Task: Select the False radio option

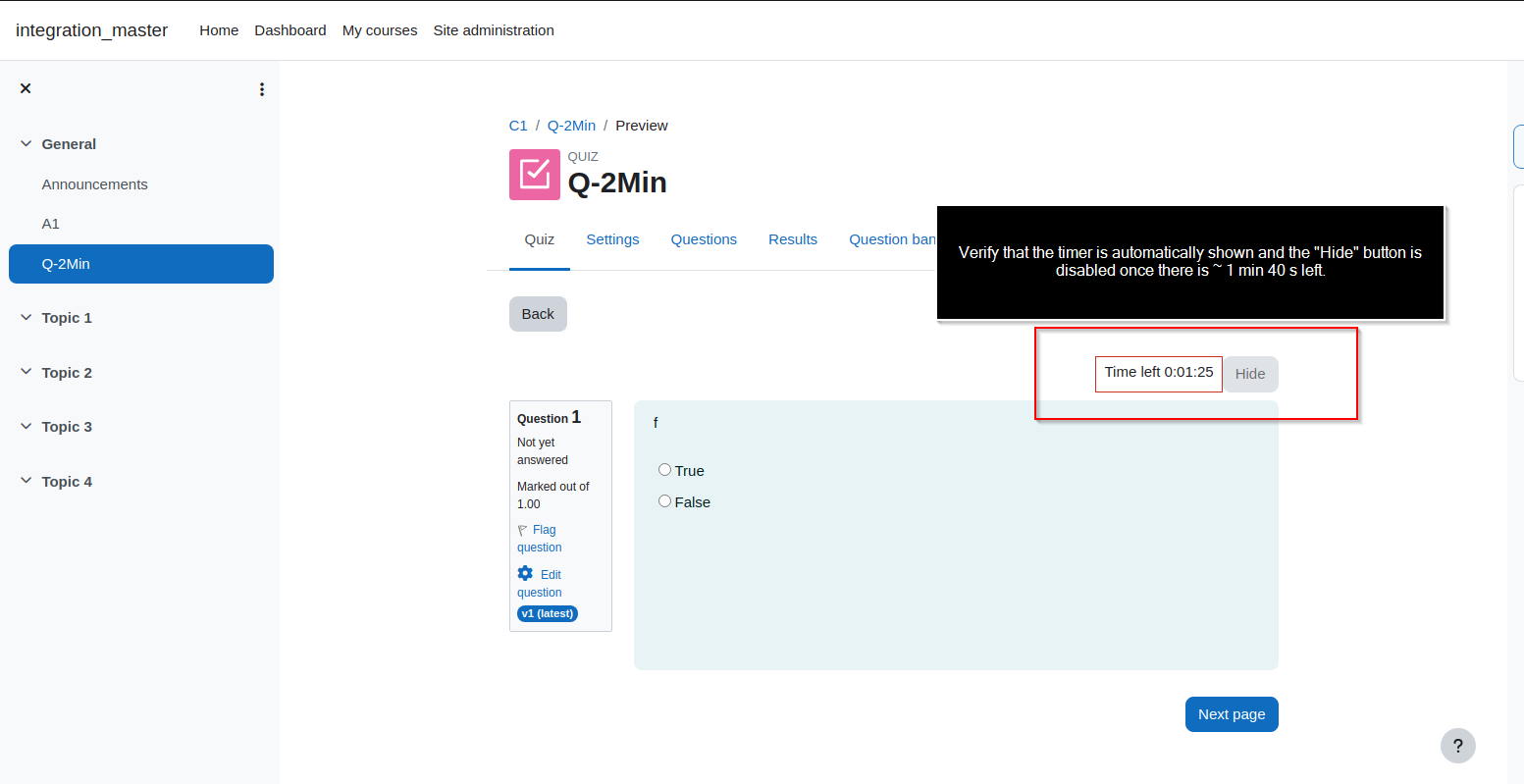Action: (664, 501)
